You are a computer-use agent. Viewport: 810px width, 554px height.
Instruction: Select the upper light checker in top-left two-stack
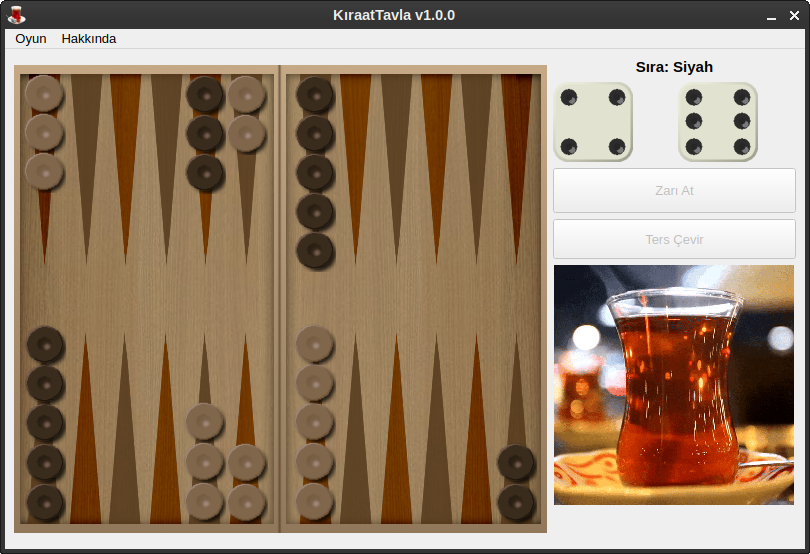pyautogui.click(x=246, y=94)
